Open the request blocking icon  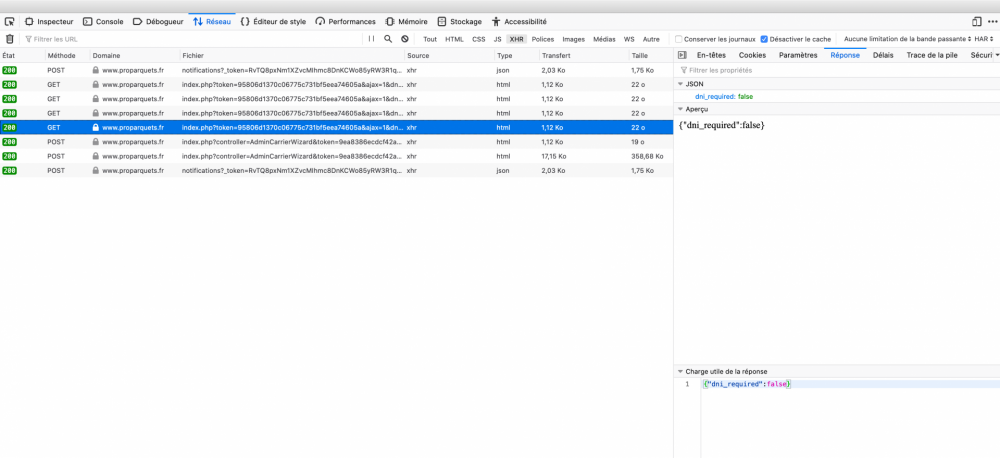[x=404, y=39]
